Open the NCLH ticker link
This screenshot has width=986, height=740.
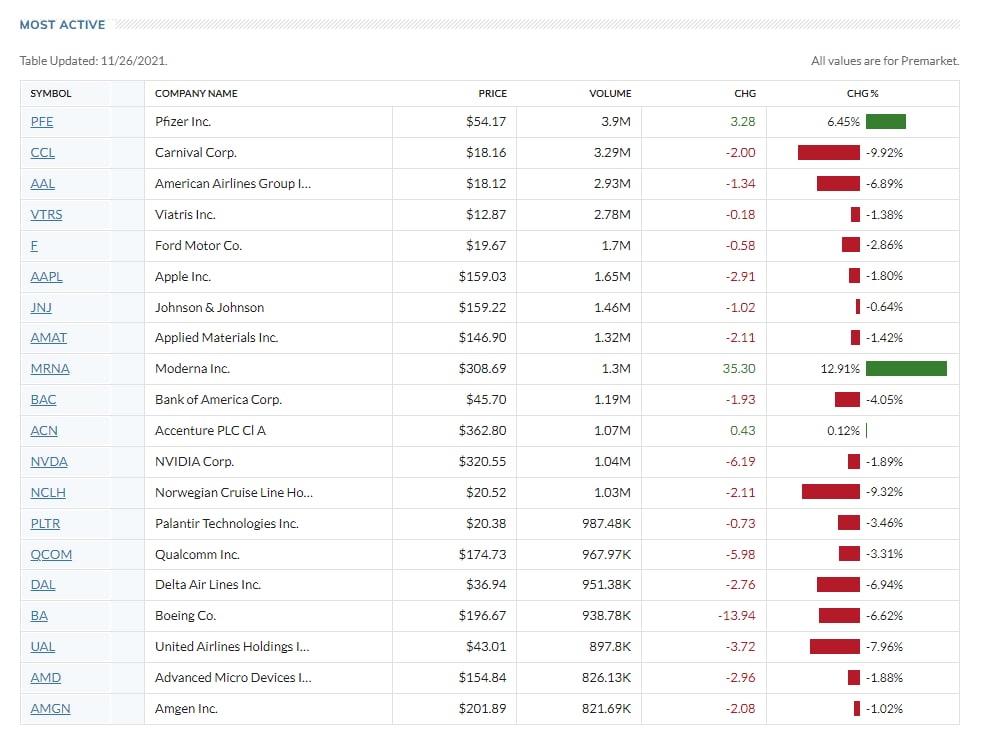coord(48,492)
